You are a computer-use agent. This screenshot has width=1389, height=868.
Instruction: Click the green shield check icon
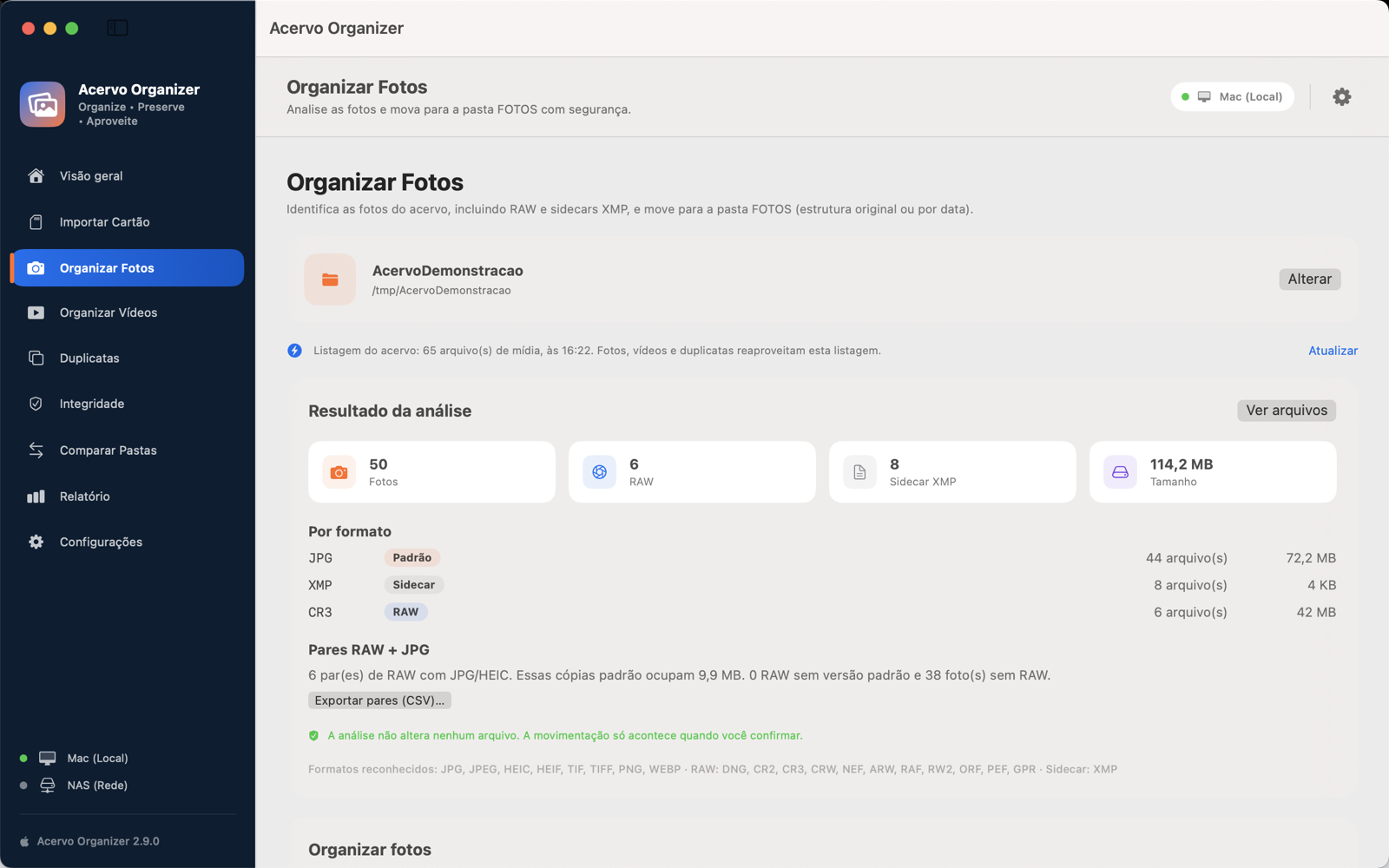pos(314,736)
